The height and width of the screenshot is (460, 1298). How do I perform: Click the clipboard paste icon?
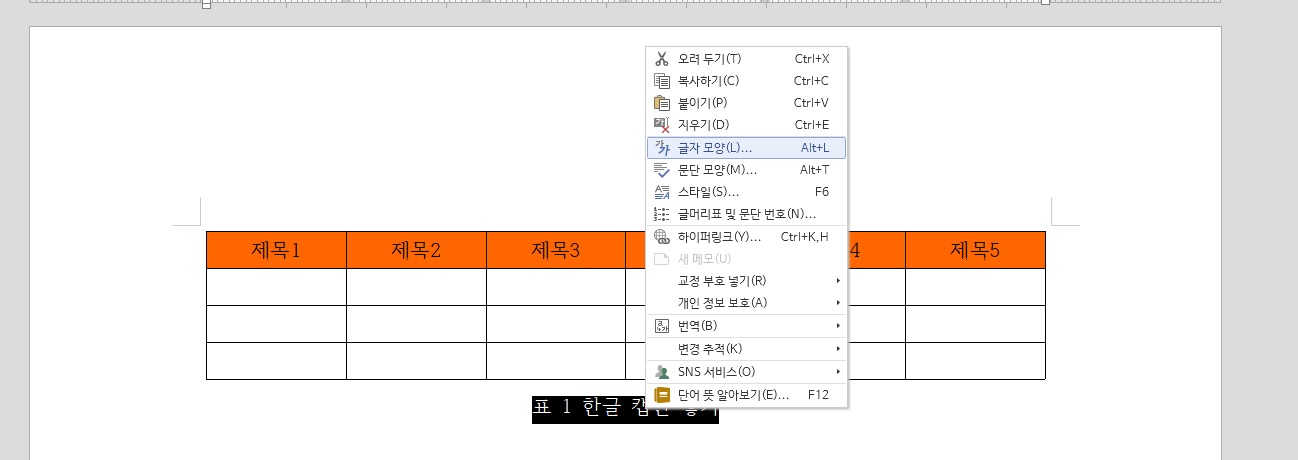(661, 103)
